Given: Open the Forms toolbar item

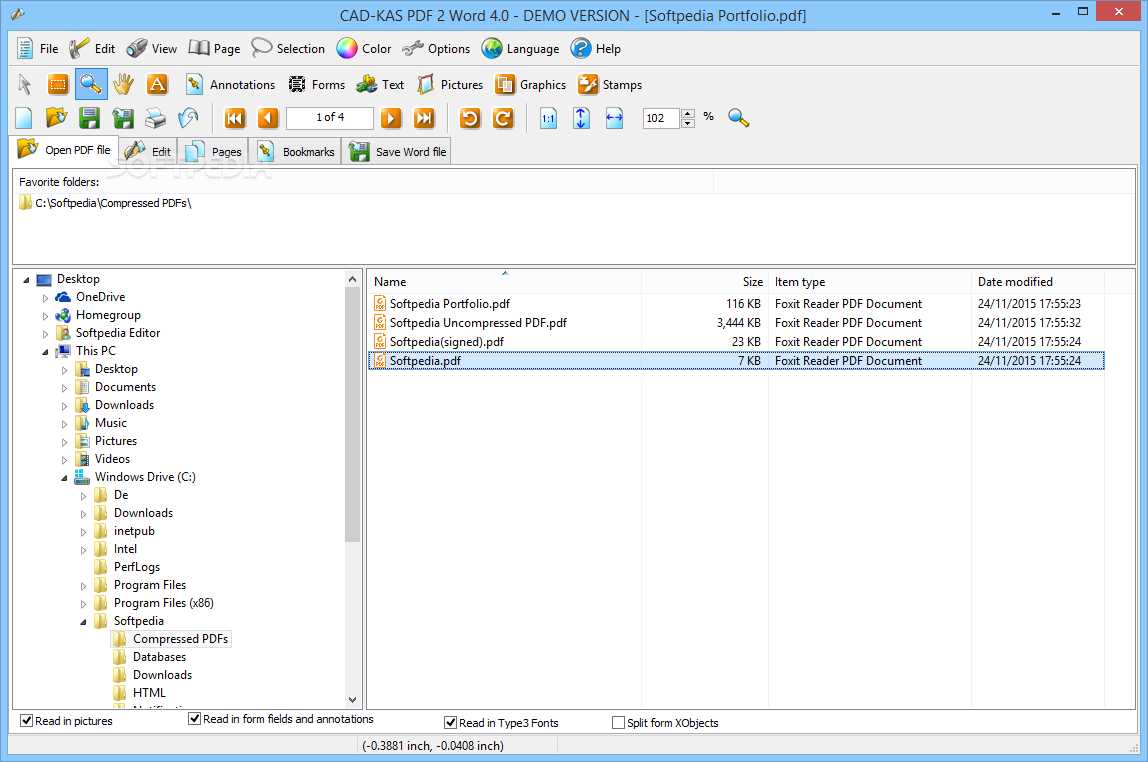Looking at the screenshot, I should click(316, 85).
